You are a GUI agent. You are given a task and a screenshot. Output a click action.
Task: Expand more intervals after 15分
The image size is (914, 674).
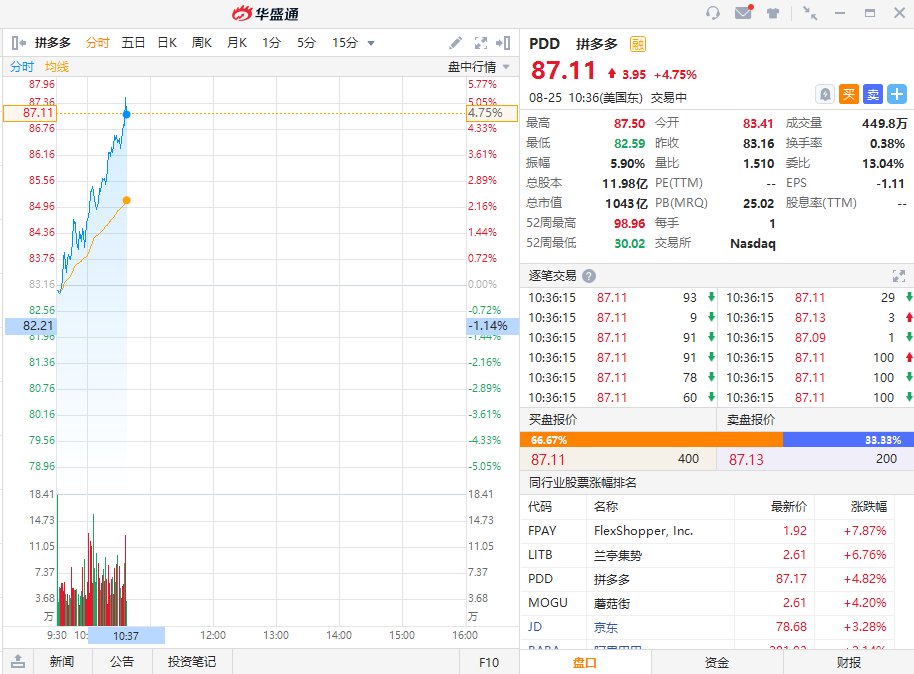371,43
